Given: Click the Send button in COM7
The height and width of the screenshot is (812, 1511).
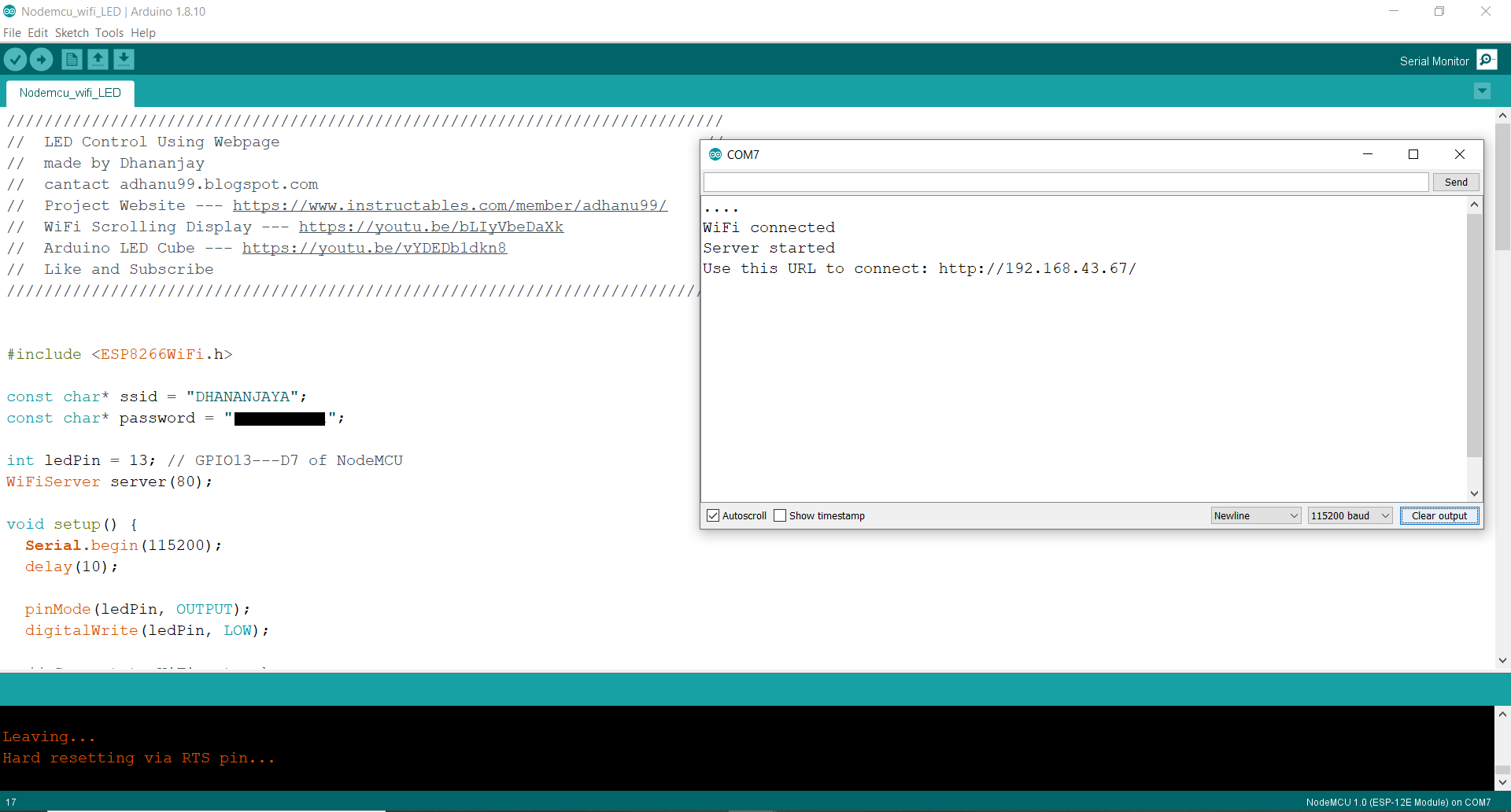Looking at the screenshot, I should click(1456, 182).
